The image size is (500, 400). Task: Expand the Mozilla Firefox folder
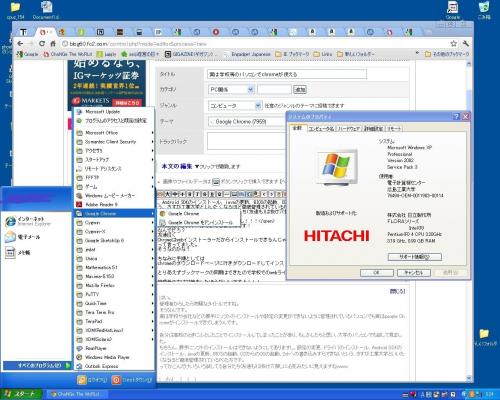pos(115,285)
